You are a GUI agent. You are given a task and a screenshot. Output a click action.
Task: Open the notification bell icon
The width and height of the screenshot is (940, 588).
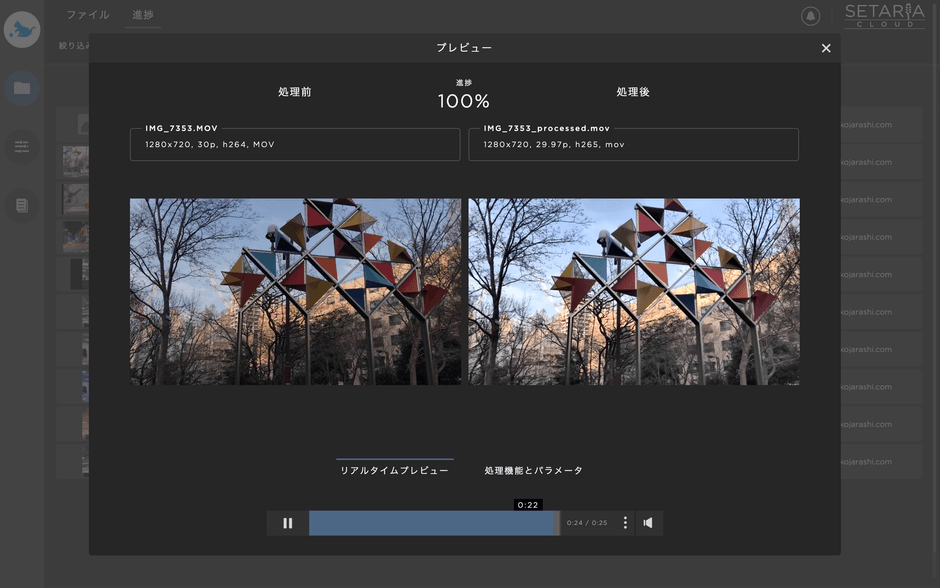click(x=810, y=16)
